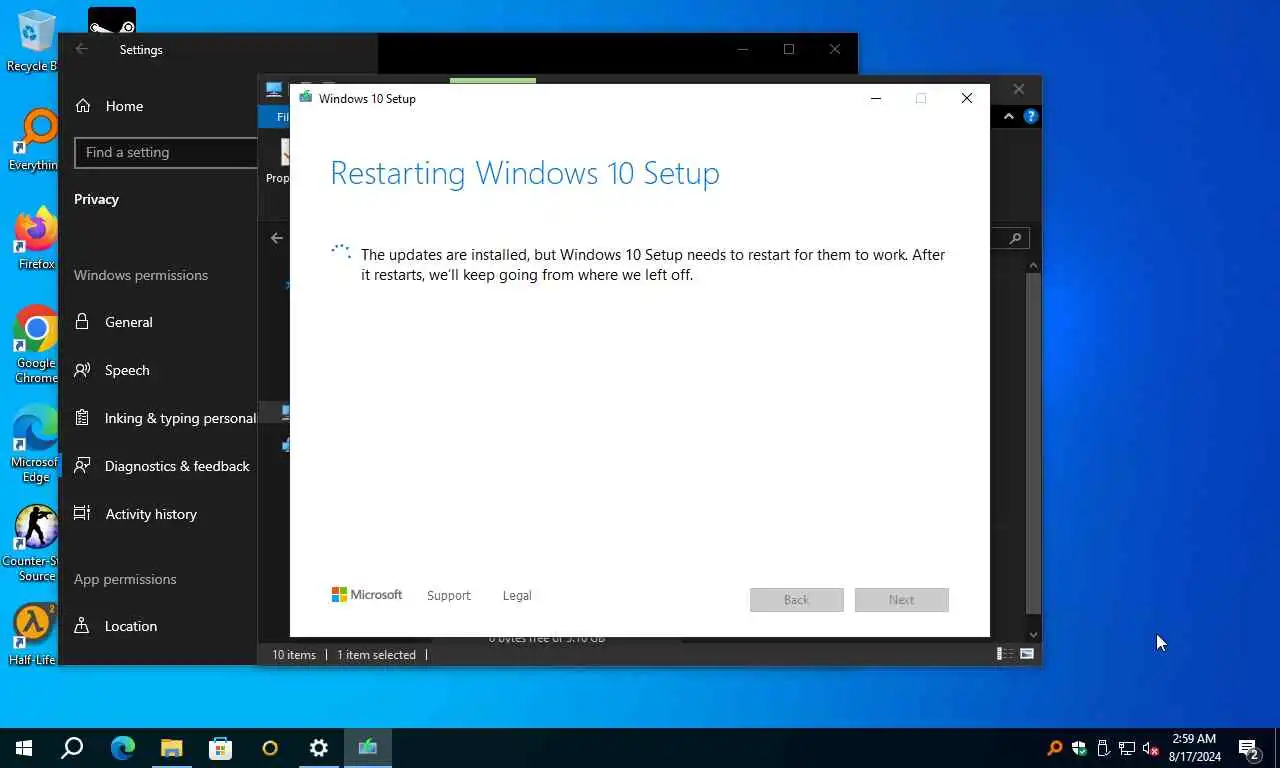Open taskbar Search
1280x768 pixels.
[x=72, y=748]
